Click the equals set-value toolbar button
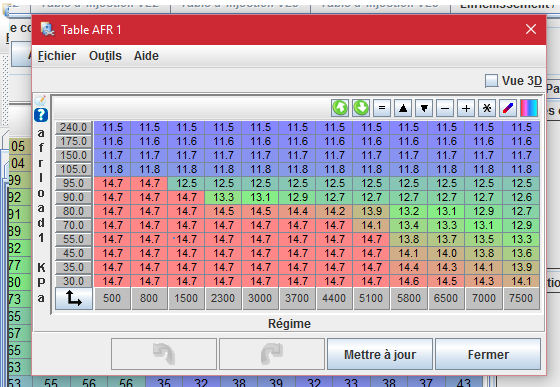 click(382, 108)
